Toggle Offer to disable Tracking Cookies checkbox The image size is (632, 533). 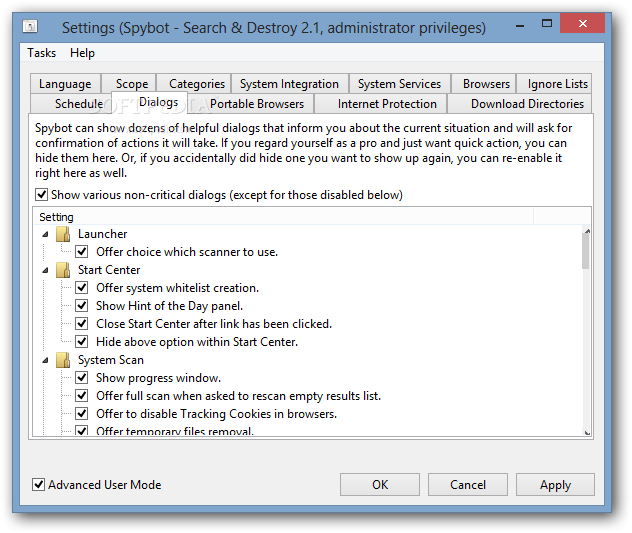point(82,413)
